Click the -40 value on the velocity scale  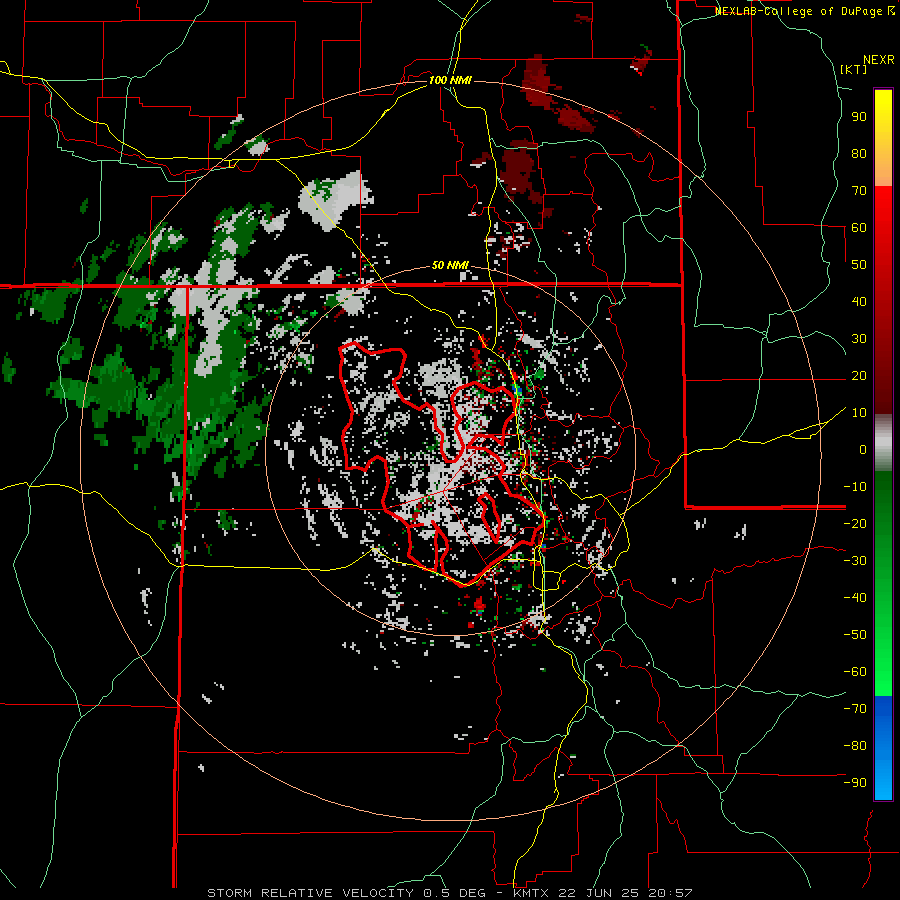(x=855, y=598)
